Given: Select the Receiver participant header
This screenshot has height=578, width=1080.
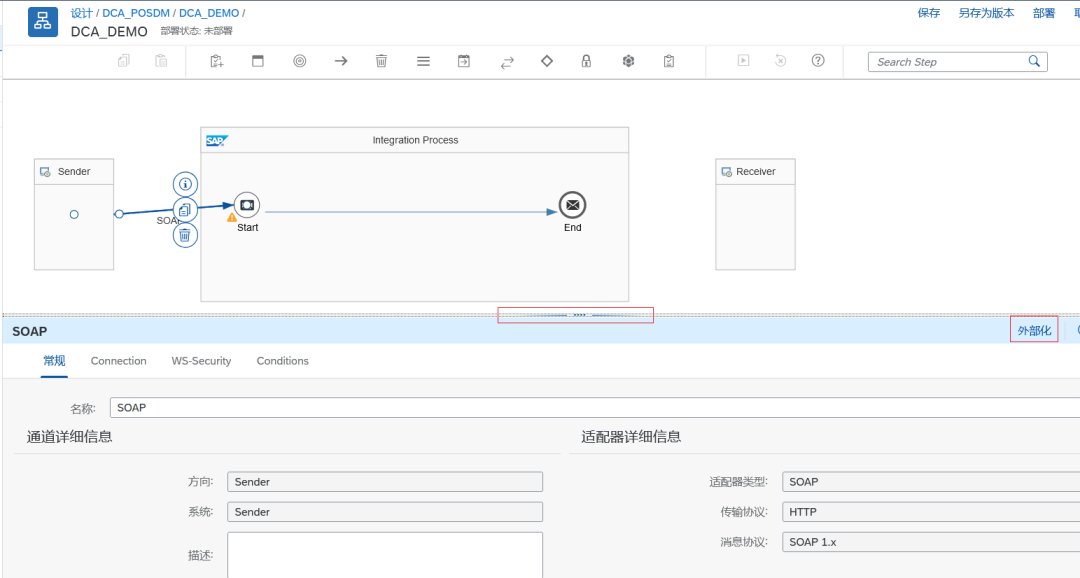Looking at the screenshot, I should [756, 172].
